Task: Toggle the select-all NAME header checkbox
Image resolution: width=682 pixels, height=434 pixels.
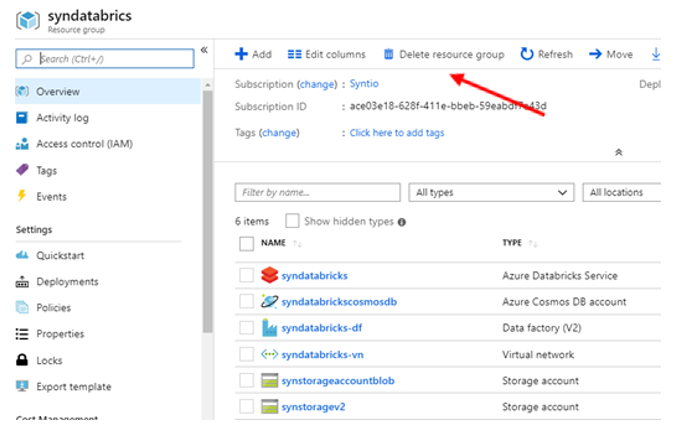Action: coord(247,244)
